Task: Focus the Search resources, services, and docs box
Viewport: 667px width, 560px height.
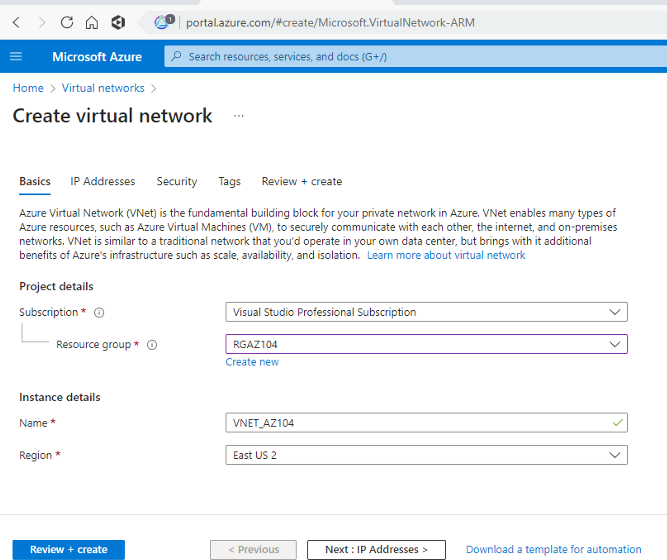Action: [x=416, y=56]
